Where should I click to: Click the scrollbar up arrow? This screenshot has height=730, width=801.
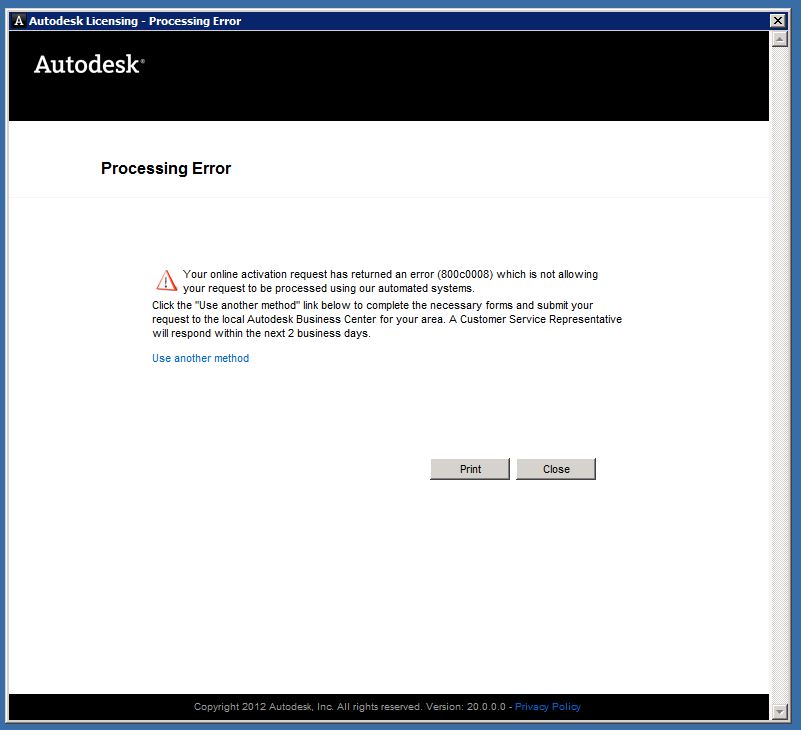pyautogui.click(x=779, y=39)
